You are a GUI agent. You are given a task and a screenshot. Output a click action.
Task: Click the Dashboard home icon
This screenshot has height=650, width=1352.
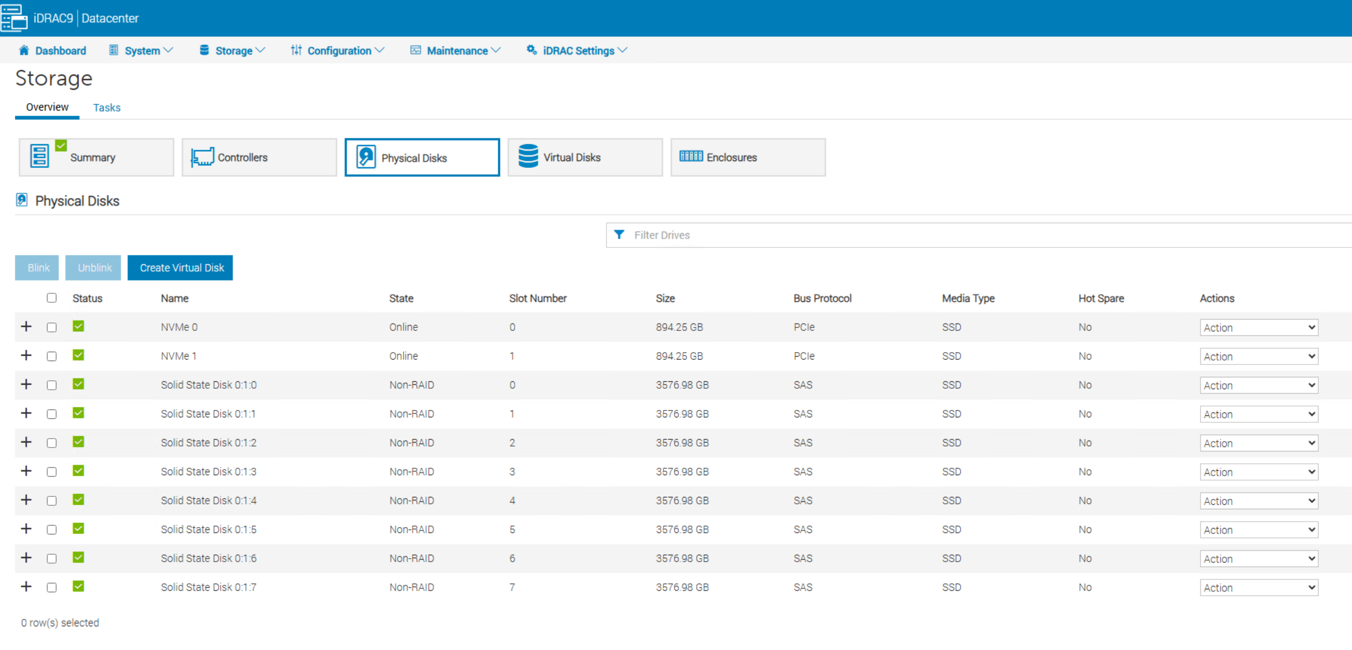coord(24,50)
